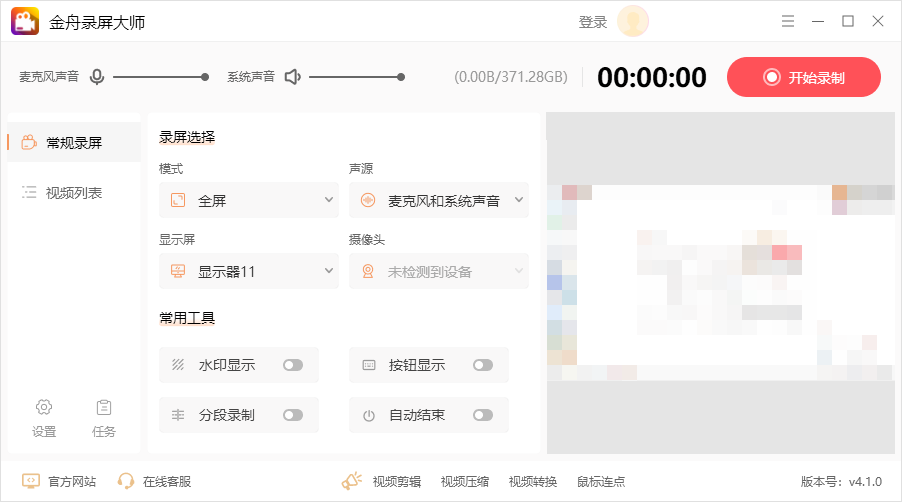The height and width of the screenshot is (502, 902).
Task: Click the 视频列表 list icon
Action: pyautogui.click(x=29, y=192)
